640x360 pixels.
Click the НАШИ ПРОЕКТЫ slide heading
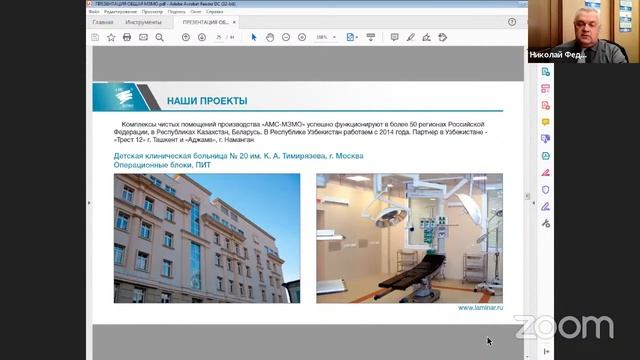[x=207, y=101]
